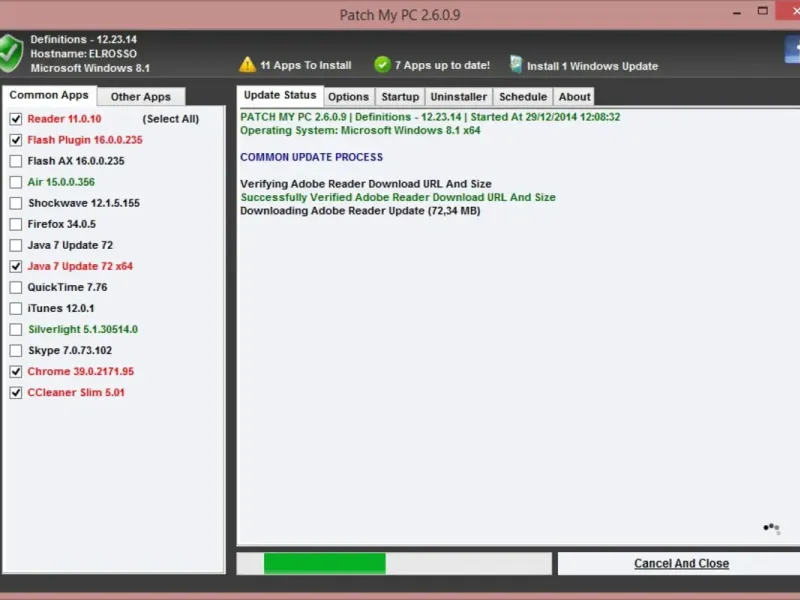Image resolution: width=800 pixels, height=600 pixels.
Task: Tick the Silverlight 5.1.30514.0 checkbox
Action: pos(16,330)
